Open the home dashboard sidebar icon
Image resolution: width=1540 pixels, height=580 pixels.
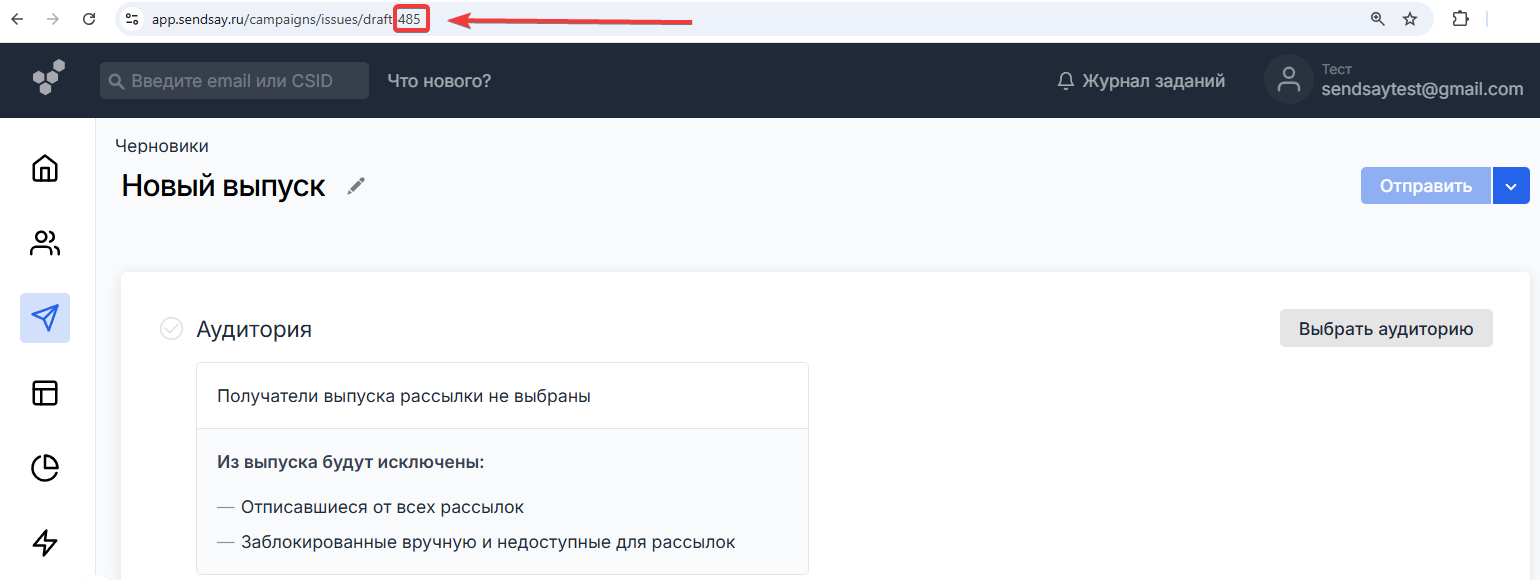click(x=45, y=168)
